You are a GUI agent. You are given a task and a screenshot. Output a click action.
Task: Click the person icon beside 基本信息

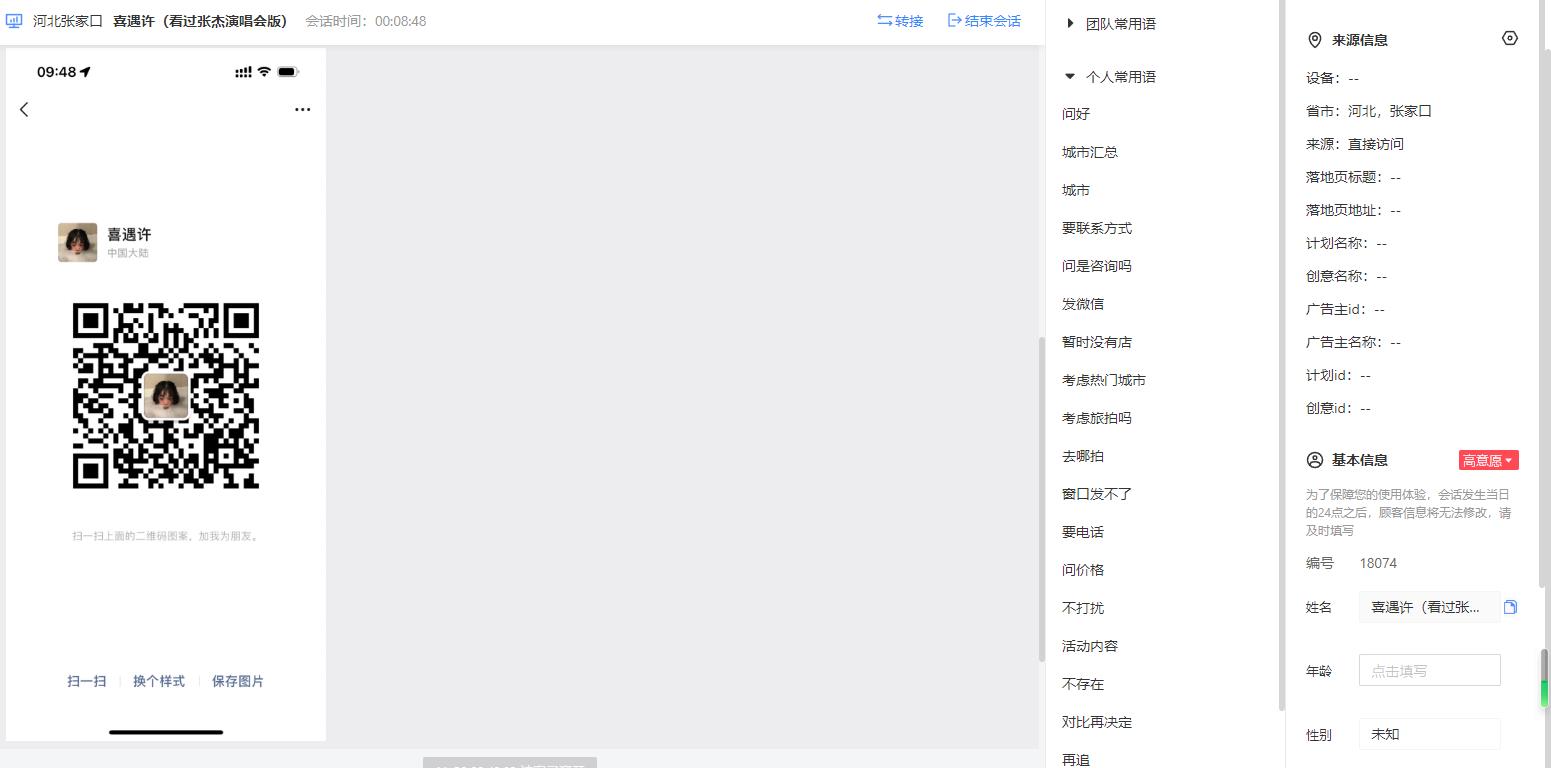pyautogui.click(x=1315, y=460)
